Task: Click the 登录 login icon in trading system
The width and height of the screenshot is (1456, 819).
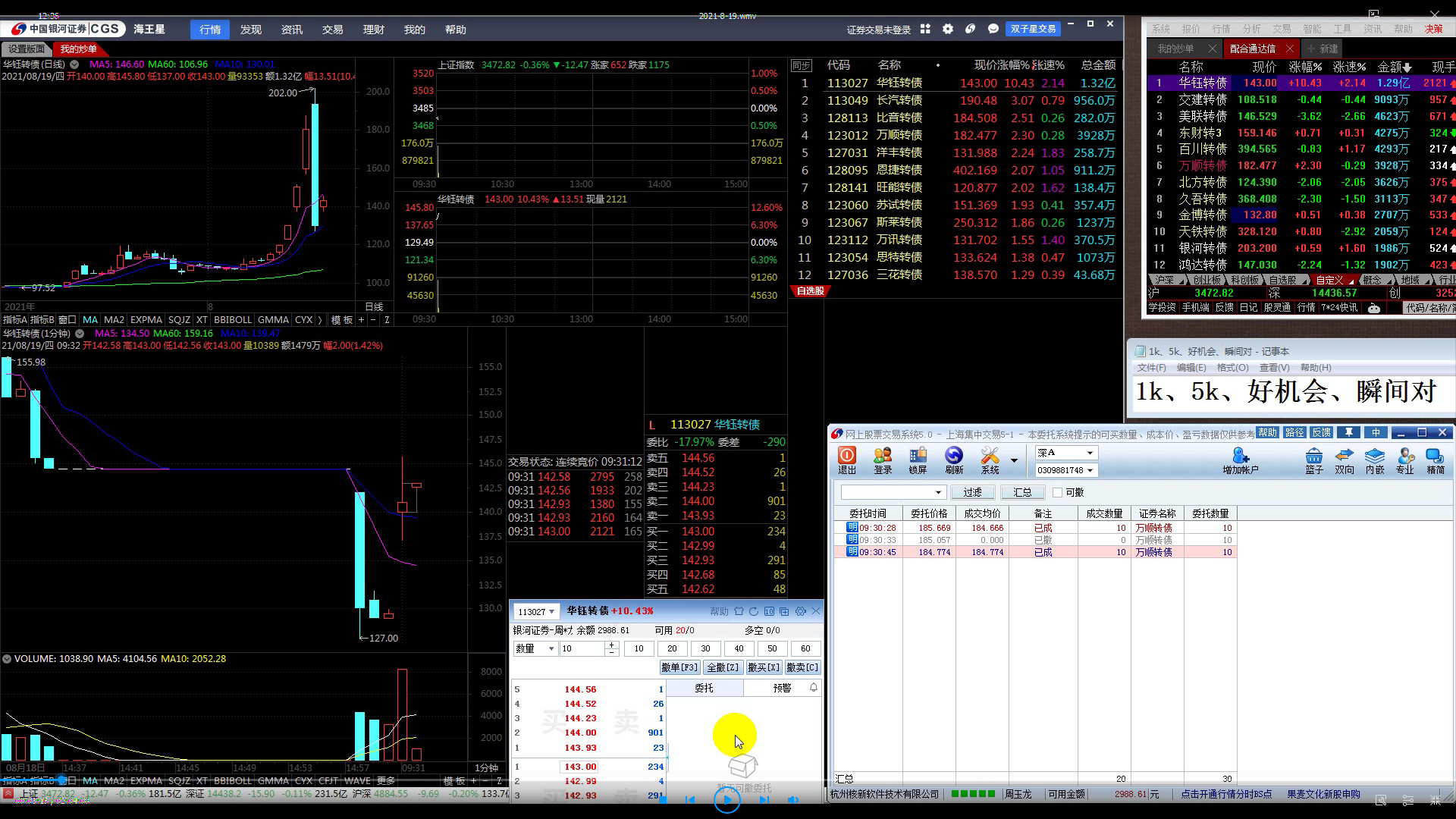Action: pos(883,460)
